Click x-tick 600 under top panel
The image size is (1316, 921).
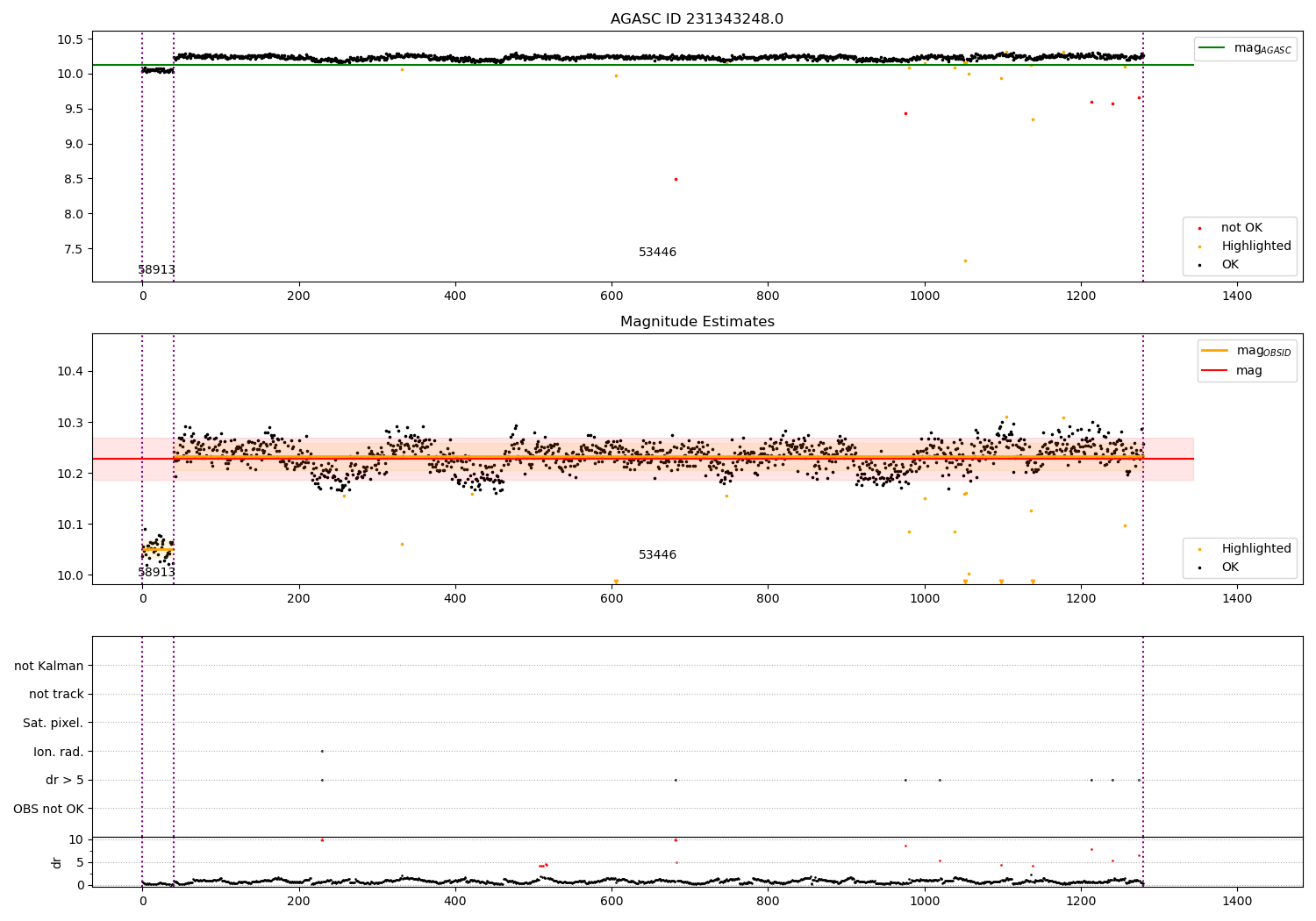pyautogui.click(x=612, y=296)
